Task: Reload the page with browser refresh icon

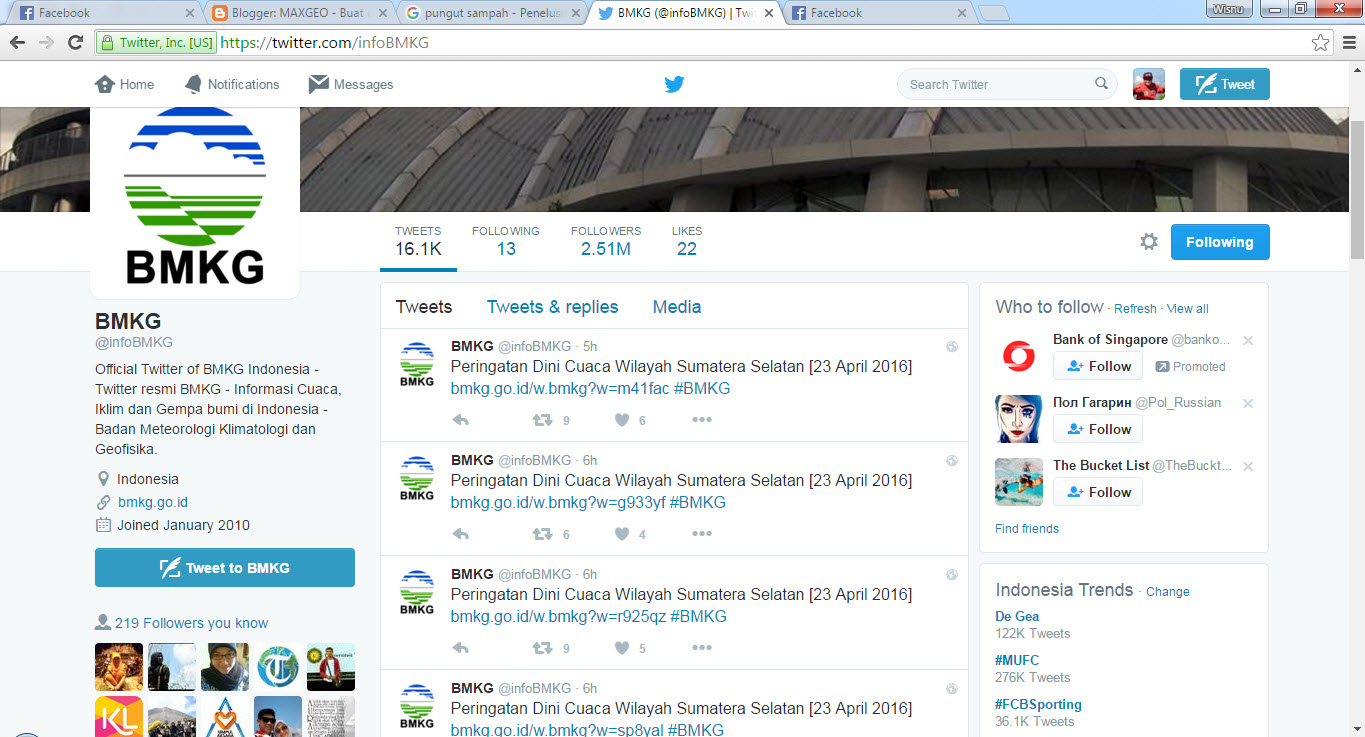Action: click(x=75, y=42)
